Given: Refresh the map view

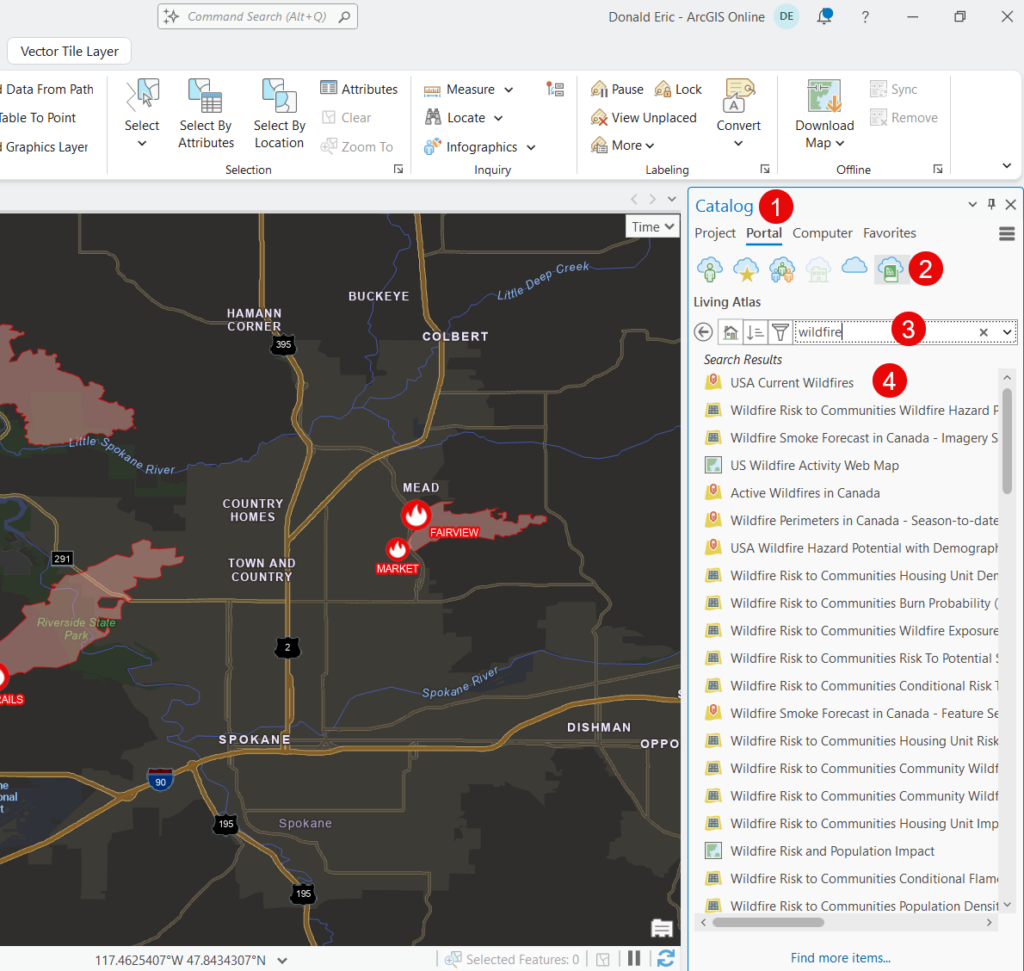Looking at the screenshot, I should [666, 959].
